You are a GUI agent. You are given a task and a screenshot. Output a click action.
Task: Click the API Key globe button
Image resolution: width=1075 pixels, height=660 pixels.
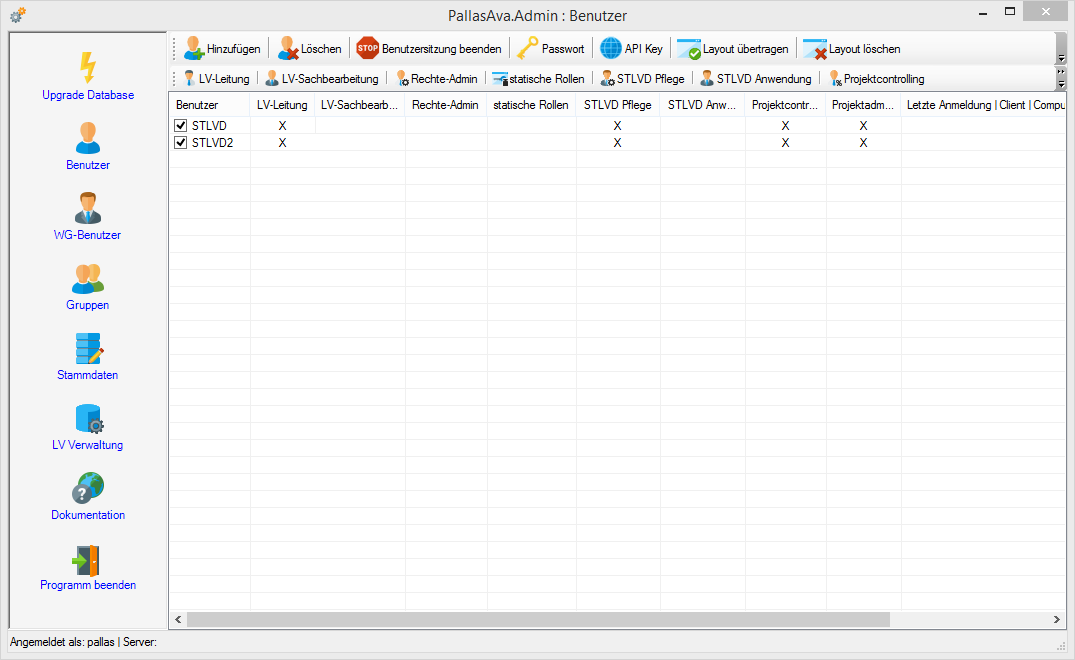(x=631, y=49)
